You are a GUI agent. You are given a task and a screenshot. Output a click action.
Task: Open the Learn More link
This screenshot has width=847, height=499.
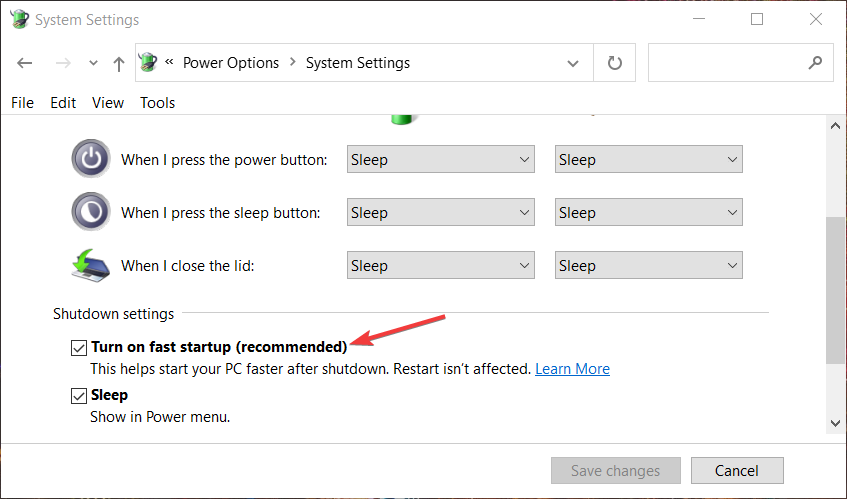[572, 369]
